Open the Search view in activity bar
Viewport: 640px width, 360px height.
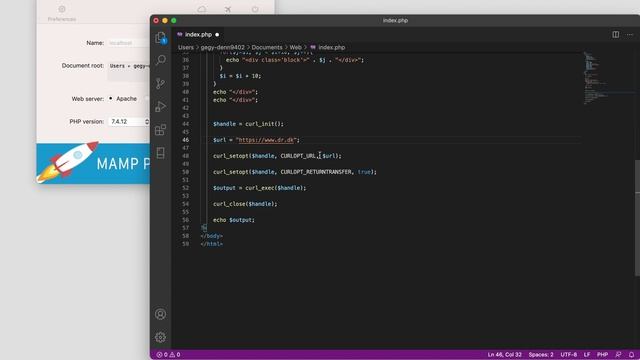click(160, 60)
